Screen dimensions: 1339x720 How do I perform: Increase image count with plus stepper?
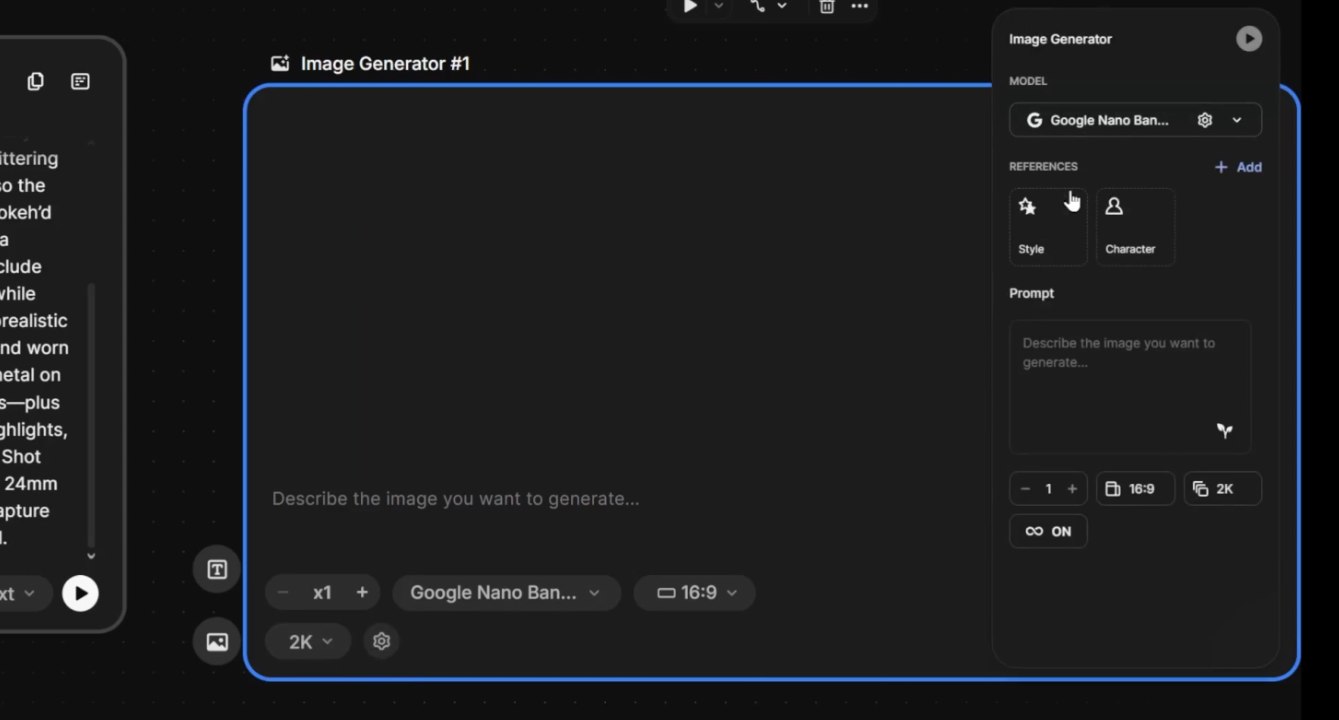click(1072, 488)
